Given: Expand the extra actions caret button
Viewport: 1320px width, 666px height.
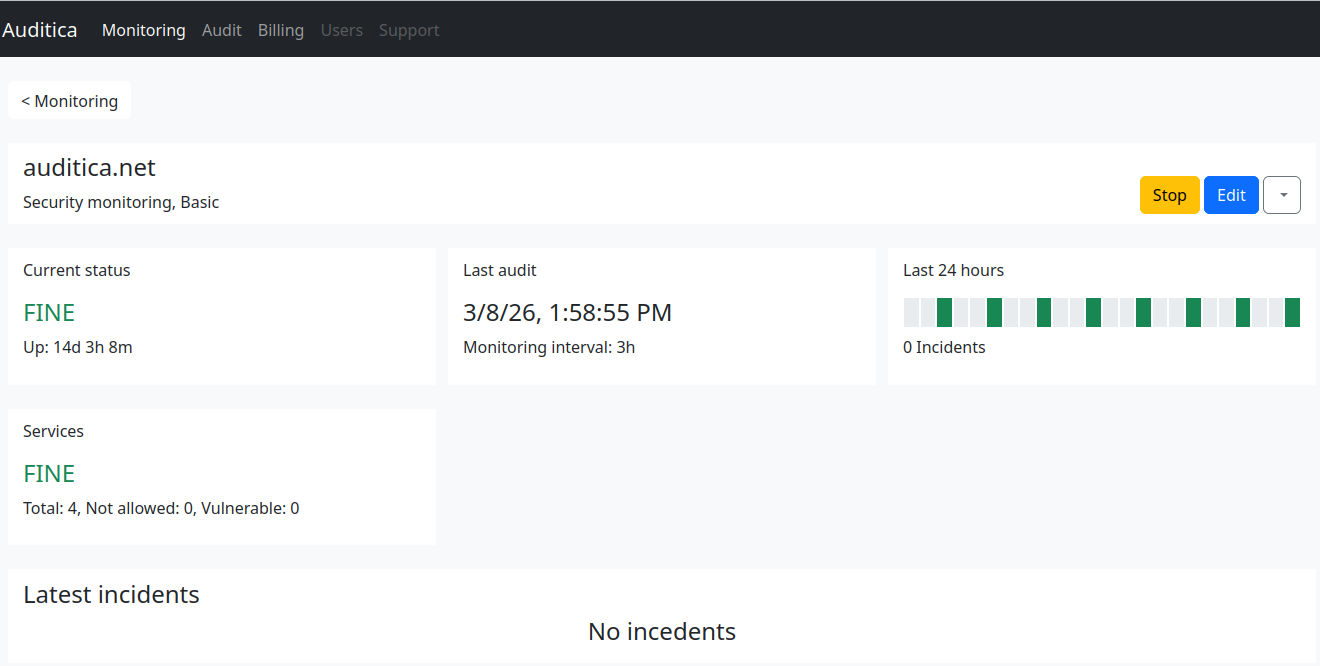Looking at the screenshot, I should (x=1282, y=195).
